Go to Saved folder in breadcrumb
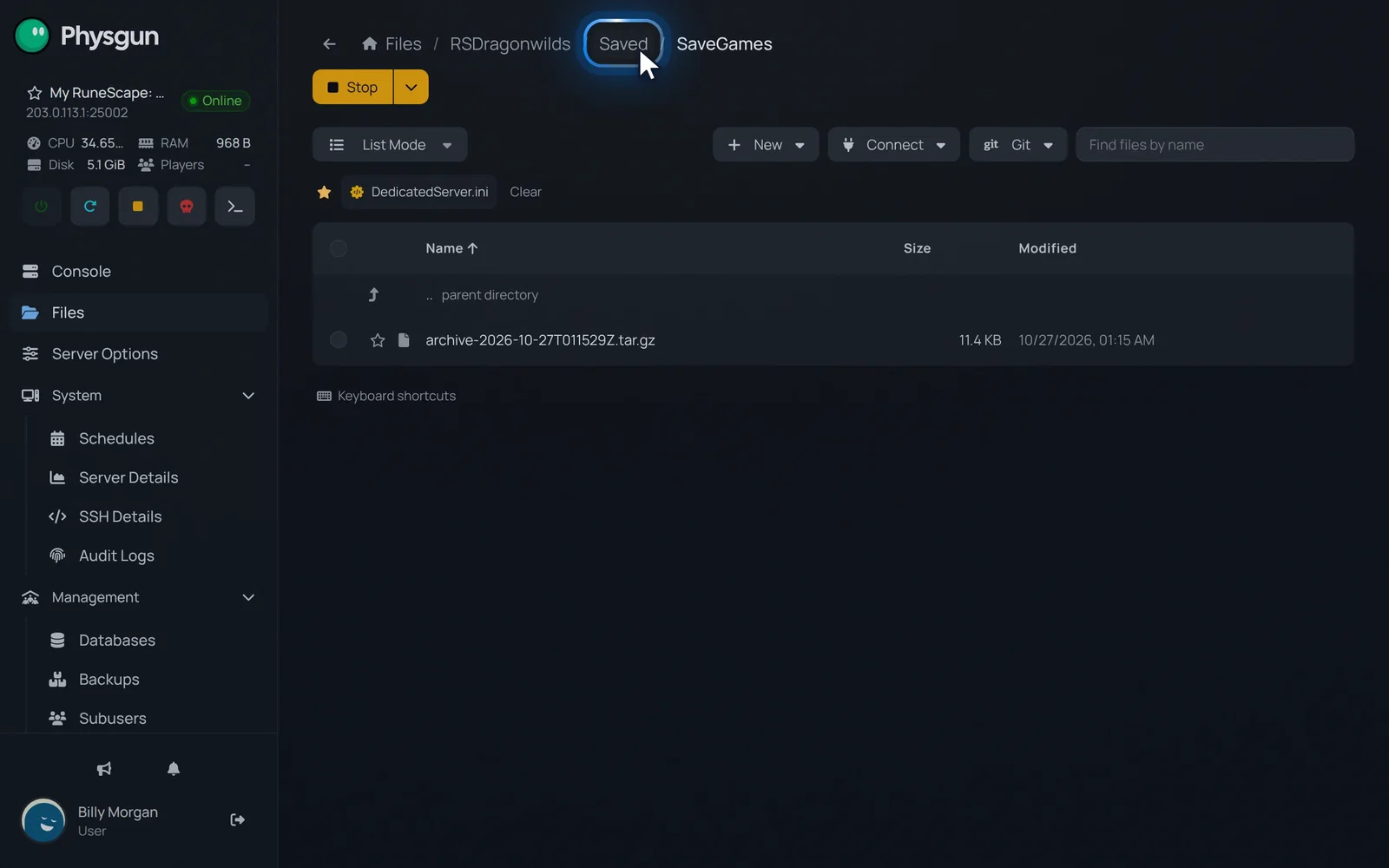The image size is (1389, 868). 623,44
